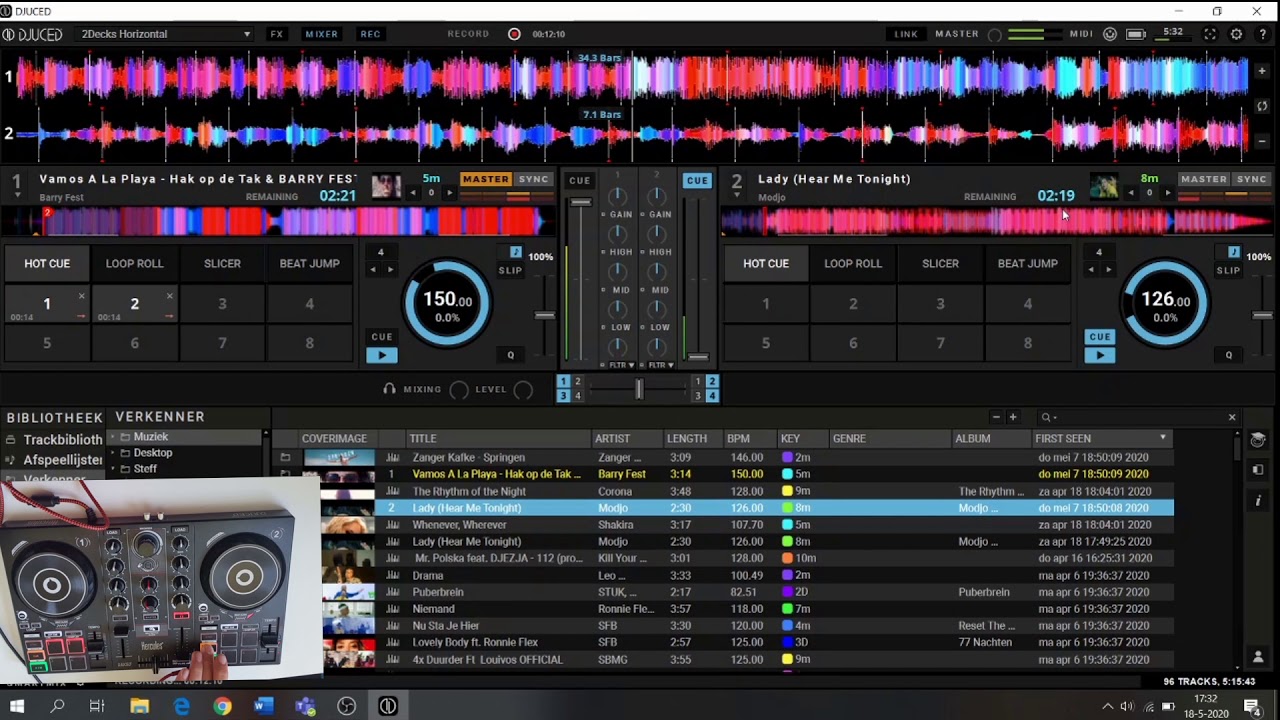The image size is (1280, 720).
Task: Open the side panel layout icon
Action: (1258, 471)
